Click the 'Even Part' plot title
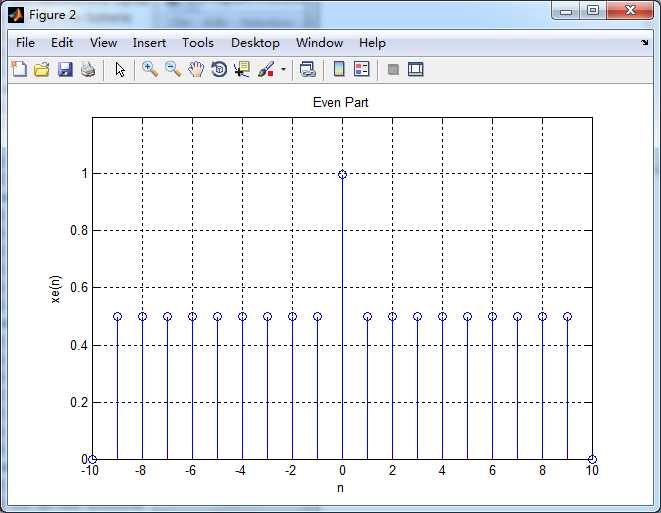The image size is (661, 513). (x=341, y=102)
